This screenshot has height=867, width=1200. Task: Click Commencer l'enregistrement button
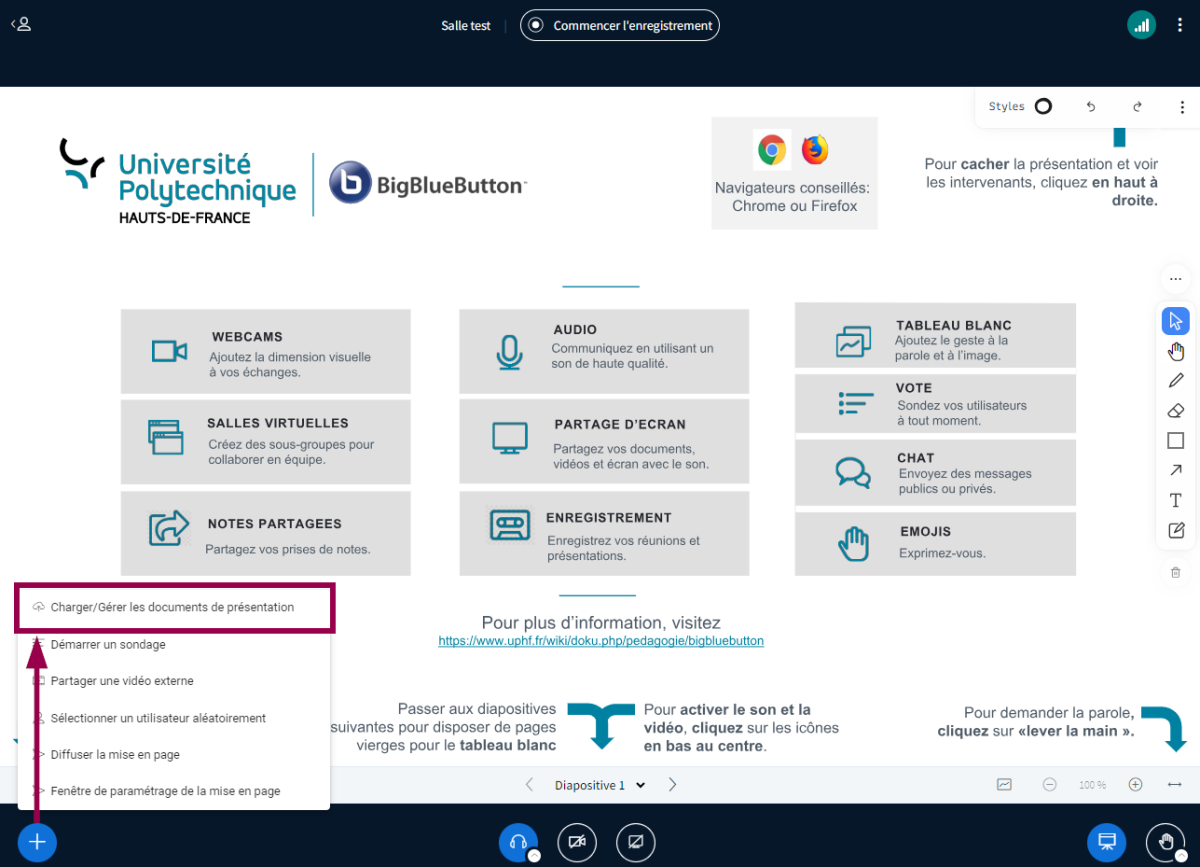pos(620,25)
